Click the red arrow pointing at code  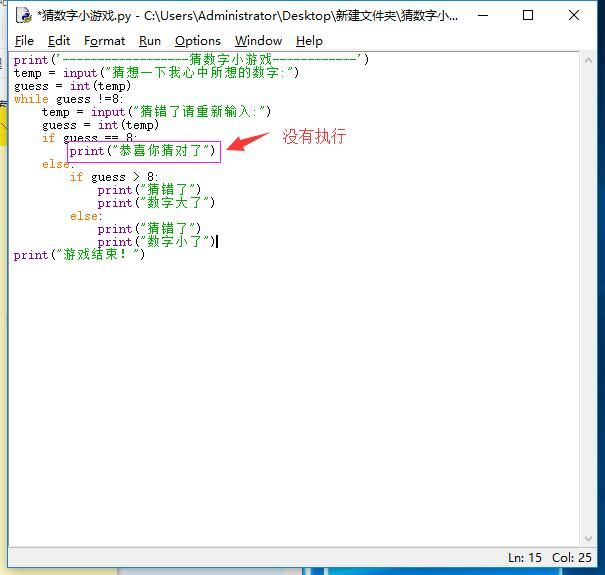250,141
